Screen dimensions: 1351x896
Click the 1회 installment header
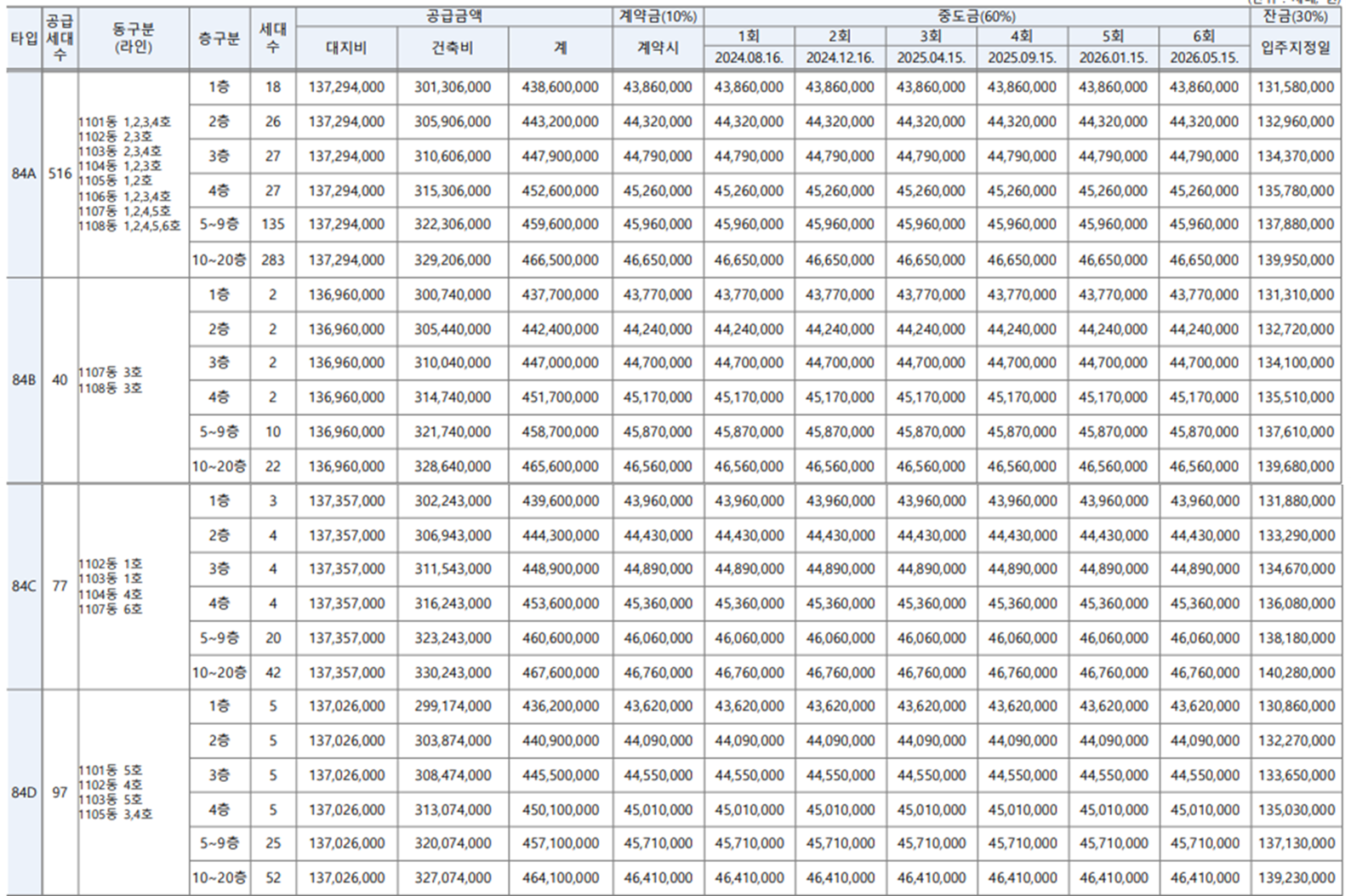749,36
